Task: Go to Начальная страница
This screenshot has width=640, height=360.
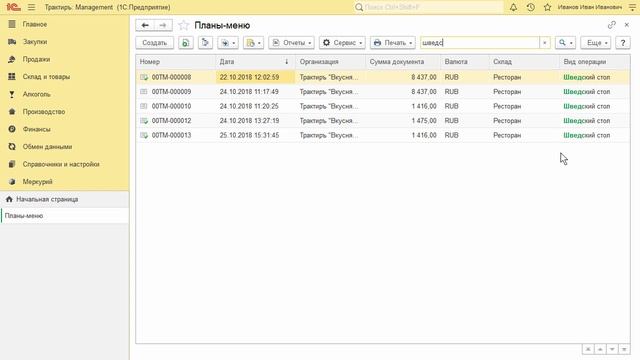Action: tap(47, 200)
